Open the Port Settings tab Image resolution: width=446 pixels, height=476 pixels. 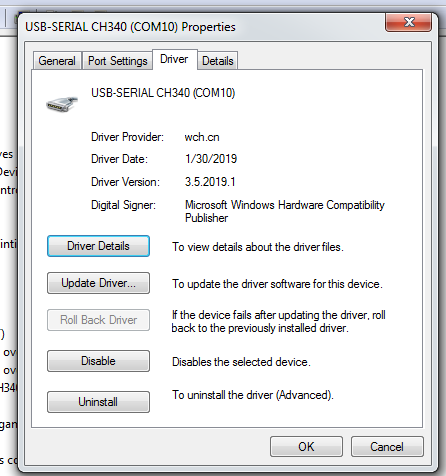click(117, 61)
